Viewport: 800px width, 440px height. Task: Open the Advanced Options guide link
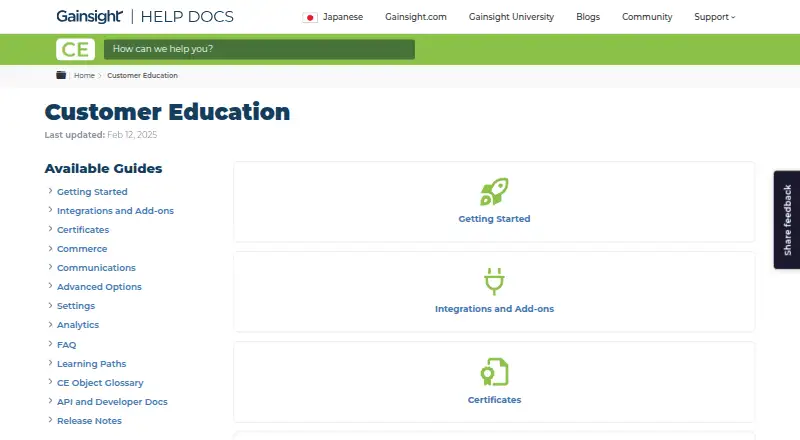(99, 287)
